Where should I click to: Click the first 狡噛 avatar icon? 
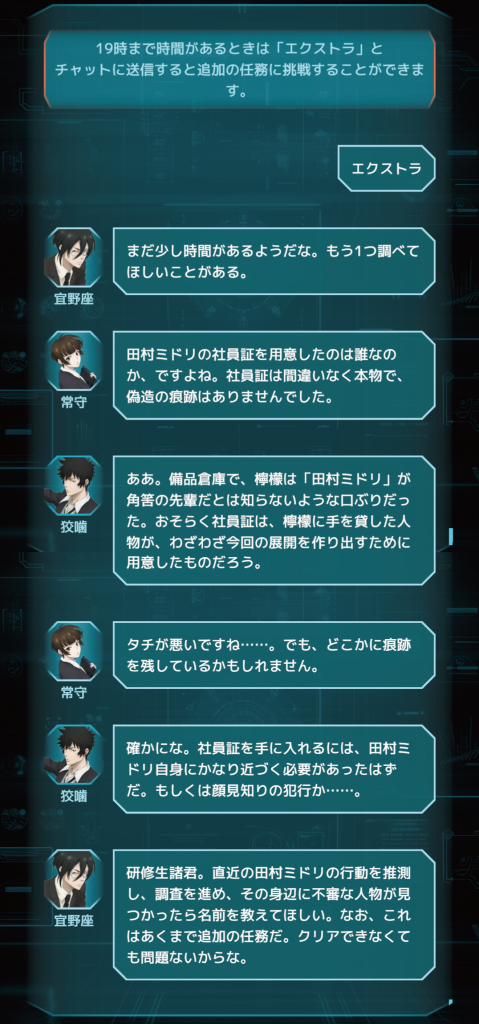73,485
